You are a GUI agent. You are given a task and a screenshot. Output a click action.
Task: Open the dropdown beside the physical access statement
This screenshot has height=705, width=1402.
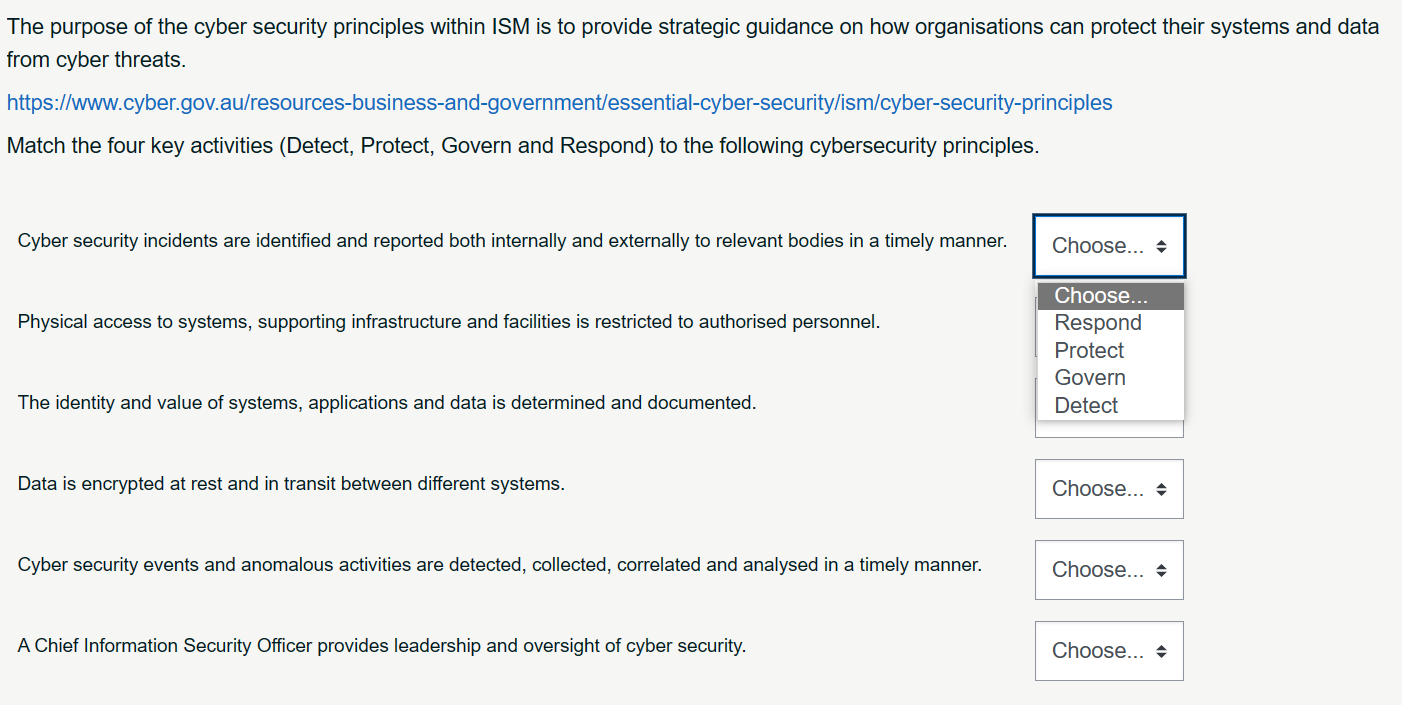pyautogui.click(x=1109, y=327)
